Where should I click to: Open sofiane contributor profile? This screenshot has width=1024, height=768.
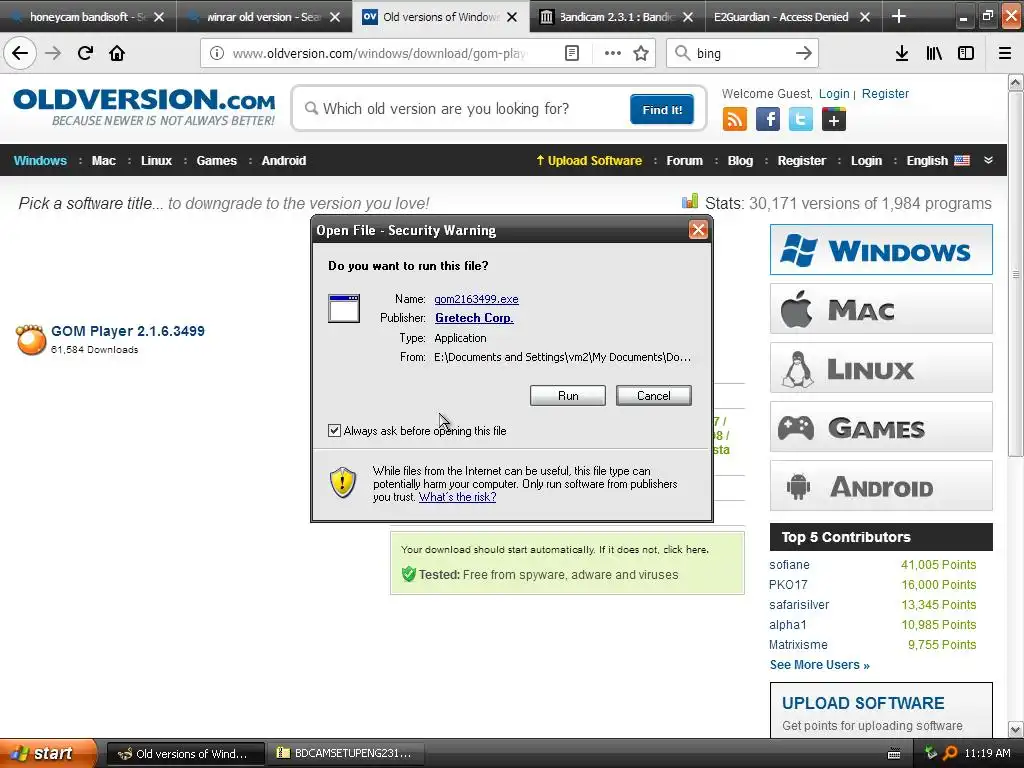(x=789, y=564)
